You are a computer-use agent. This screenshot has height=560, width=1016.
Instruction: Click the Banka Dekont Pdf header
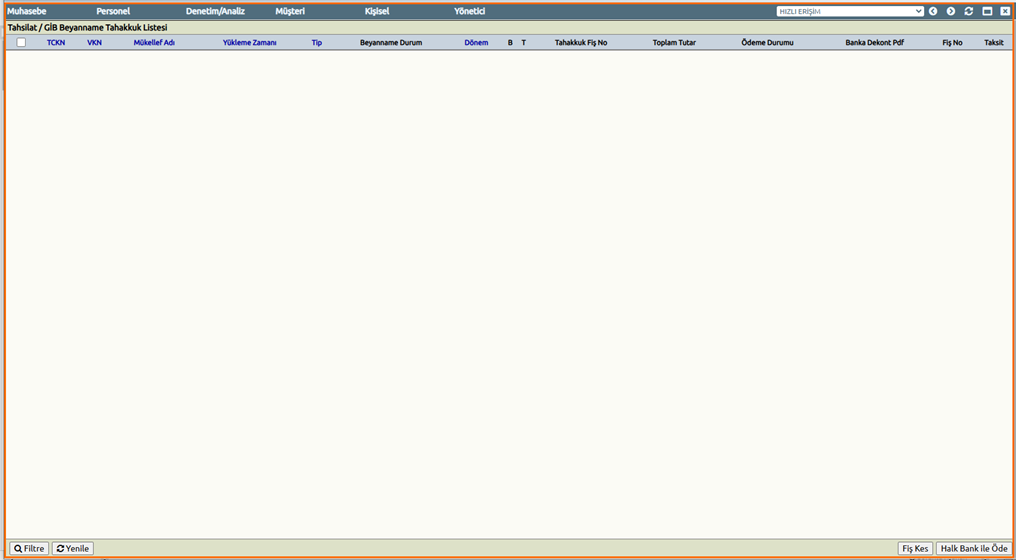click(875, 42)
